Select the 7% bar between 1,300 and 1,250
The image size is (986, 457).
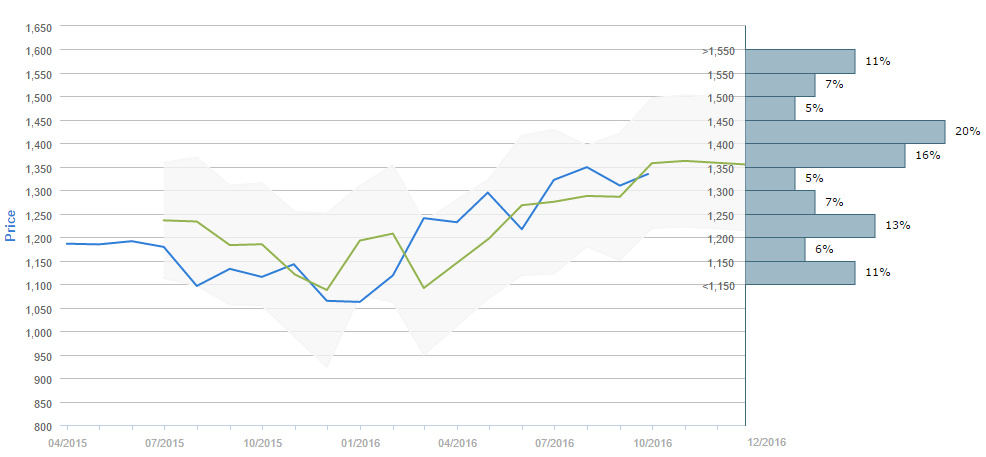[780, 202]
